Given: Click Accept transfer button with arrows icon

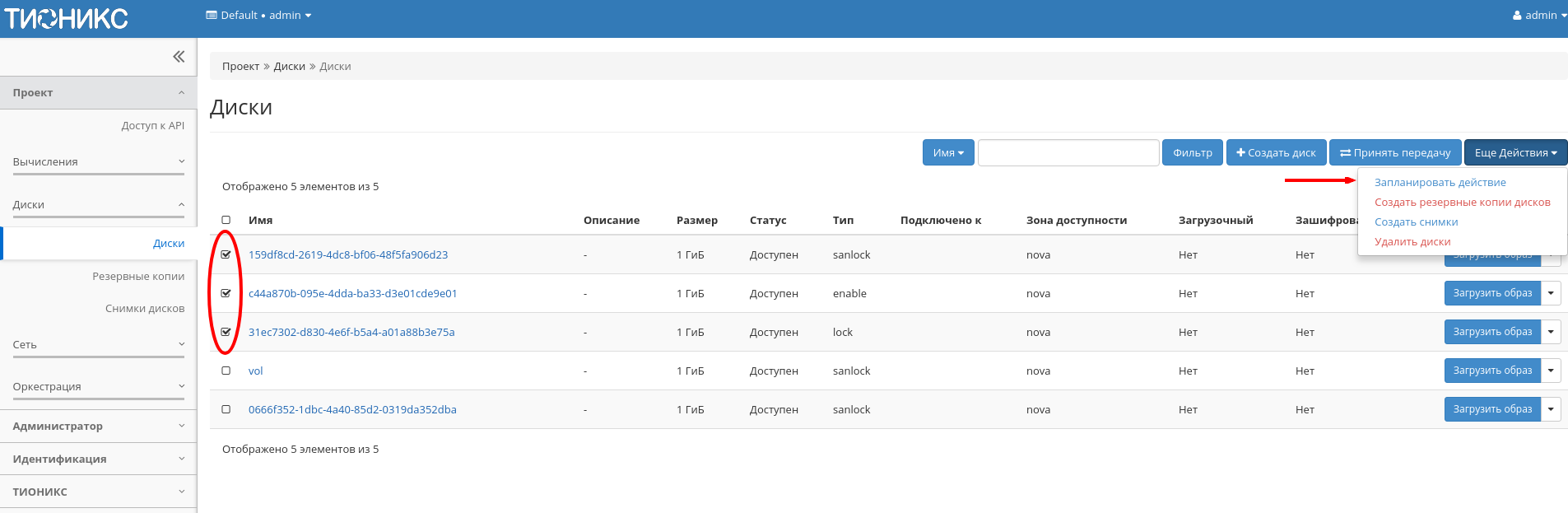Looking at the screenshot, I should pyautogui.click(x=1395, y=153).
